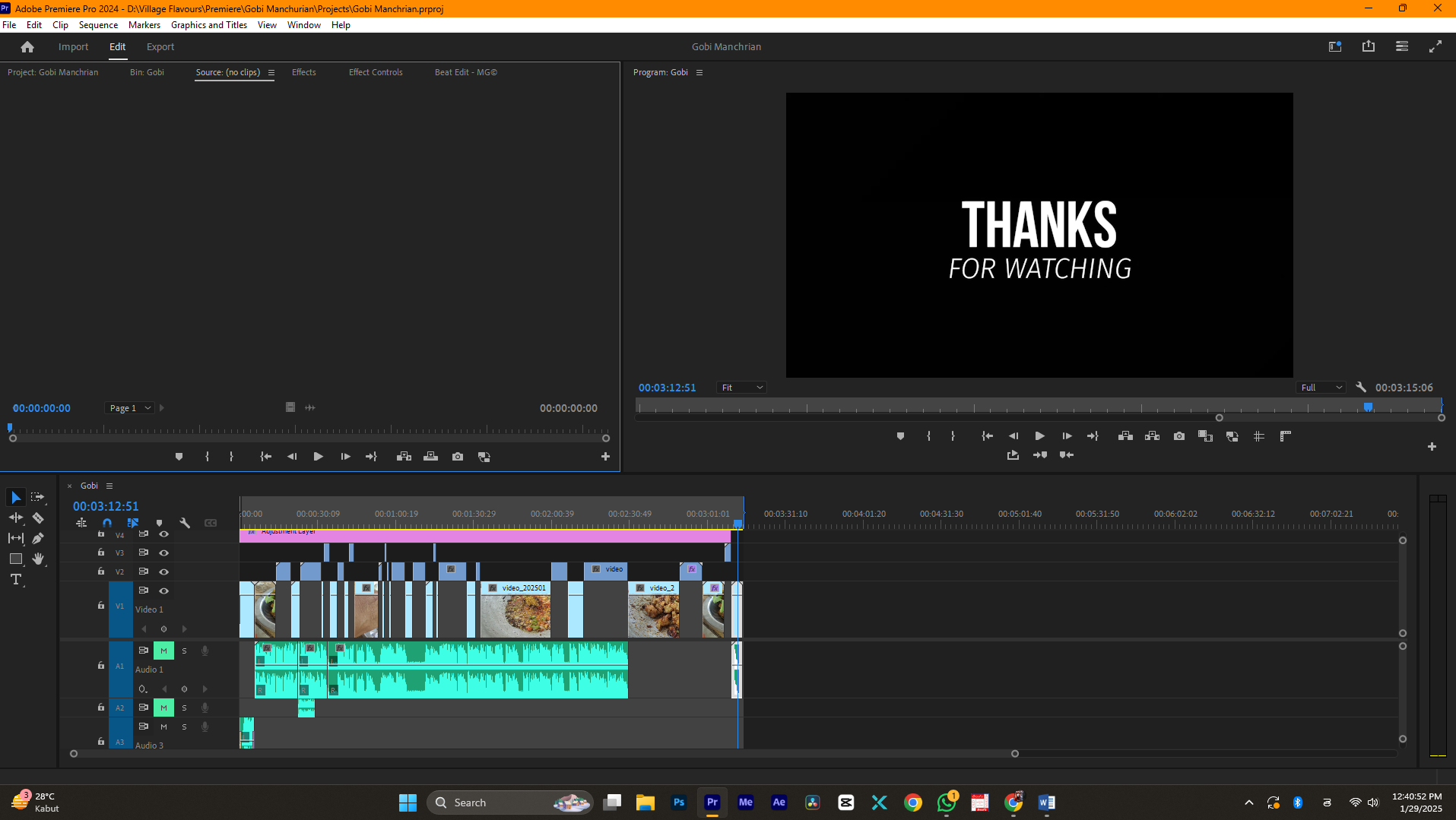Open Program: Gobi panel menu

(x=699, y=73)
